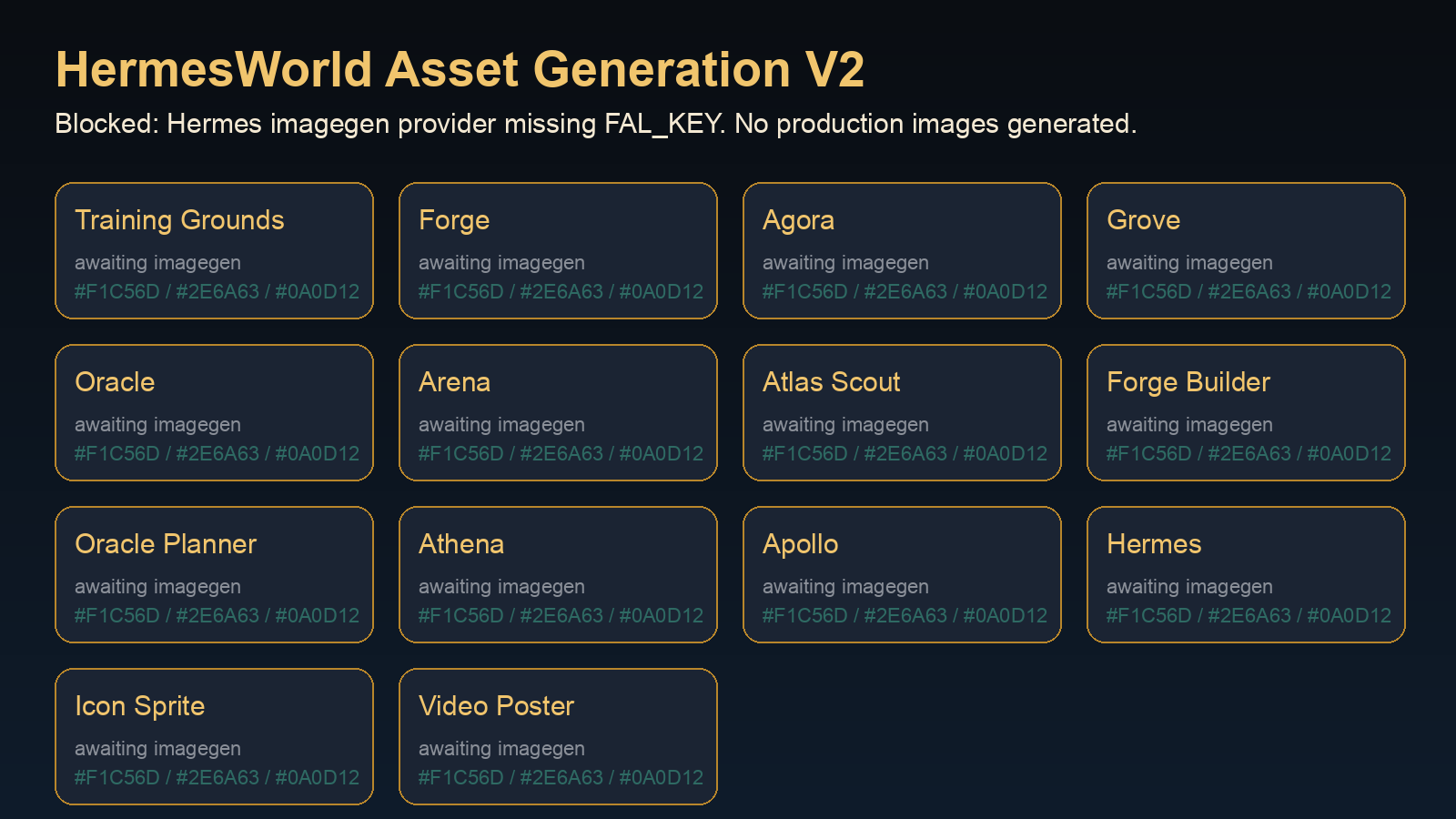Click the palette hex codes on Apollo card

click(x=905, y=616)
